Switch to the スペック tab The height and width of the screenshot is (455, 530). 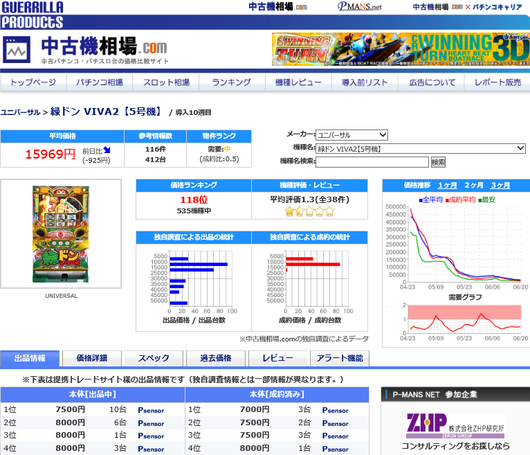click(x=154, y=358)
